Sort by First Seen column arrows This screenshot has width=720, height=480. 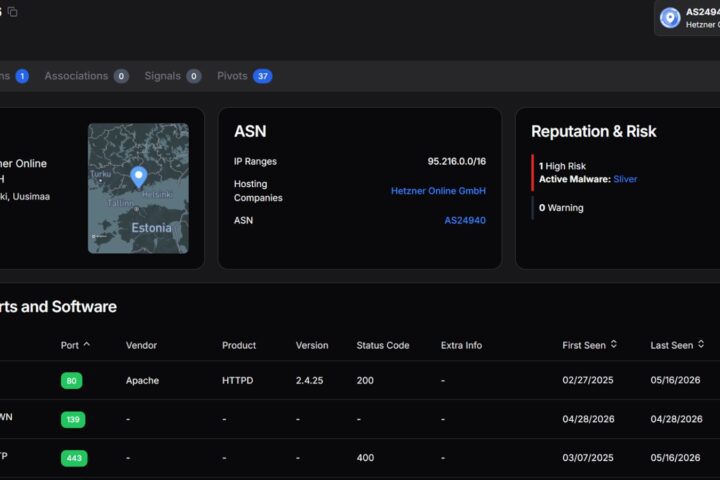tap(613, 344)
